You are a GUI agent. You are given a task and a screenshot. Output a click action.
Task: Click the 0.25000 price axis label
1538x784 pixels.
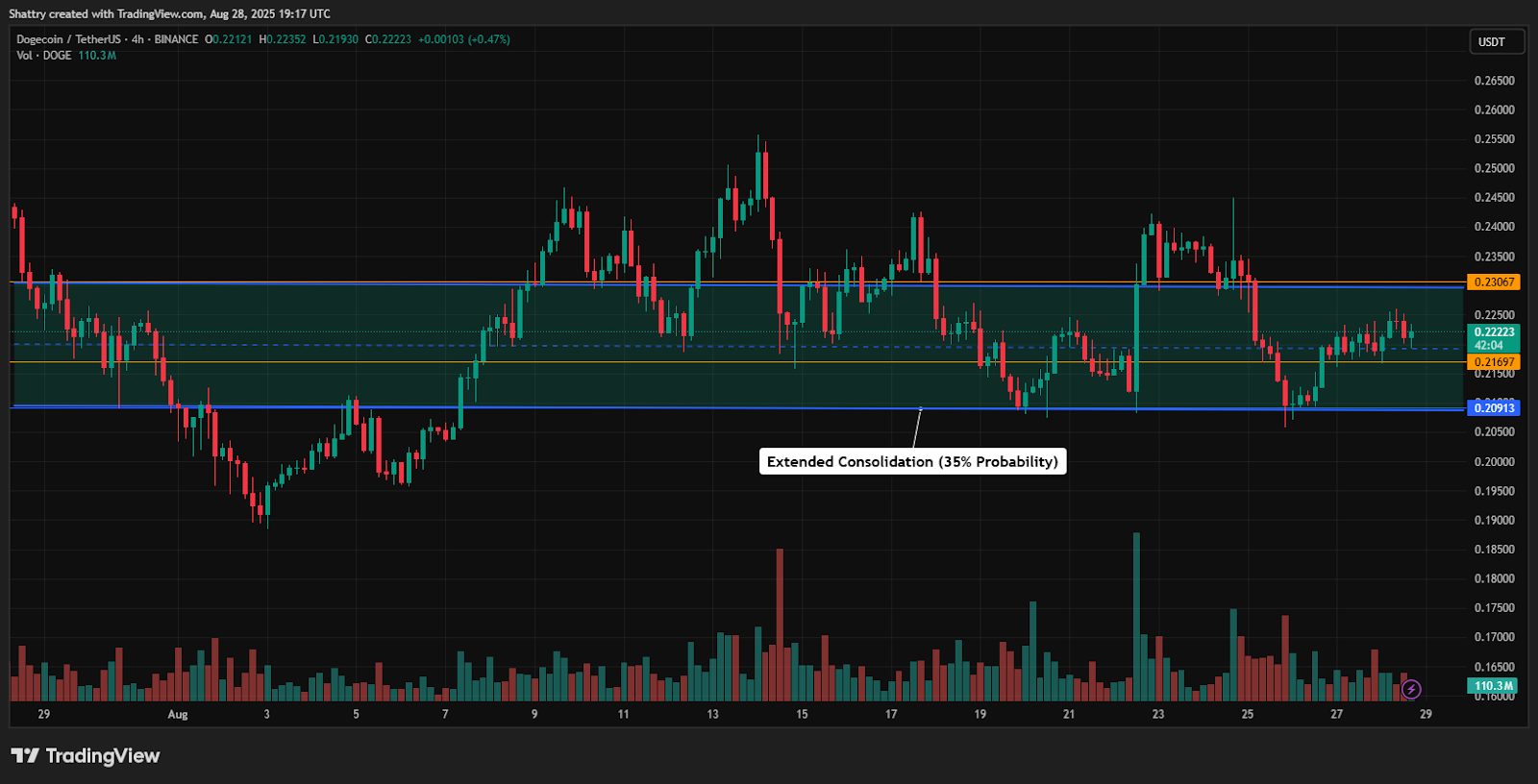coord(1495,168)
